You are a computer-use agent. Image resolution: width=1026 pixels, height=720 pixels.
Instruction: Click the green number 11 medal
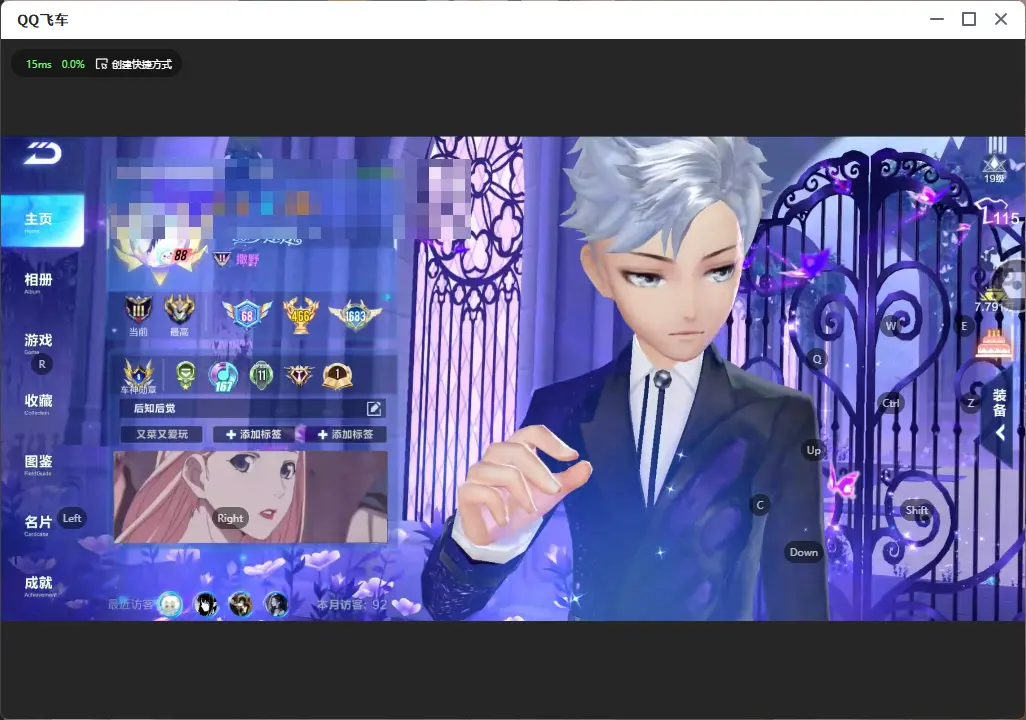coord(262,375)
